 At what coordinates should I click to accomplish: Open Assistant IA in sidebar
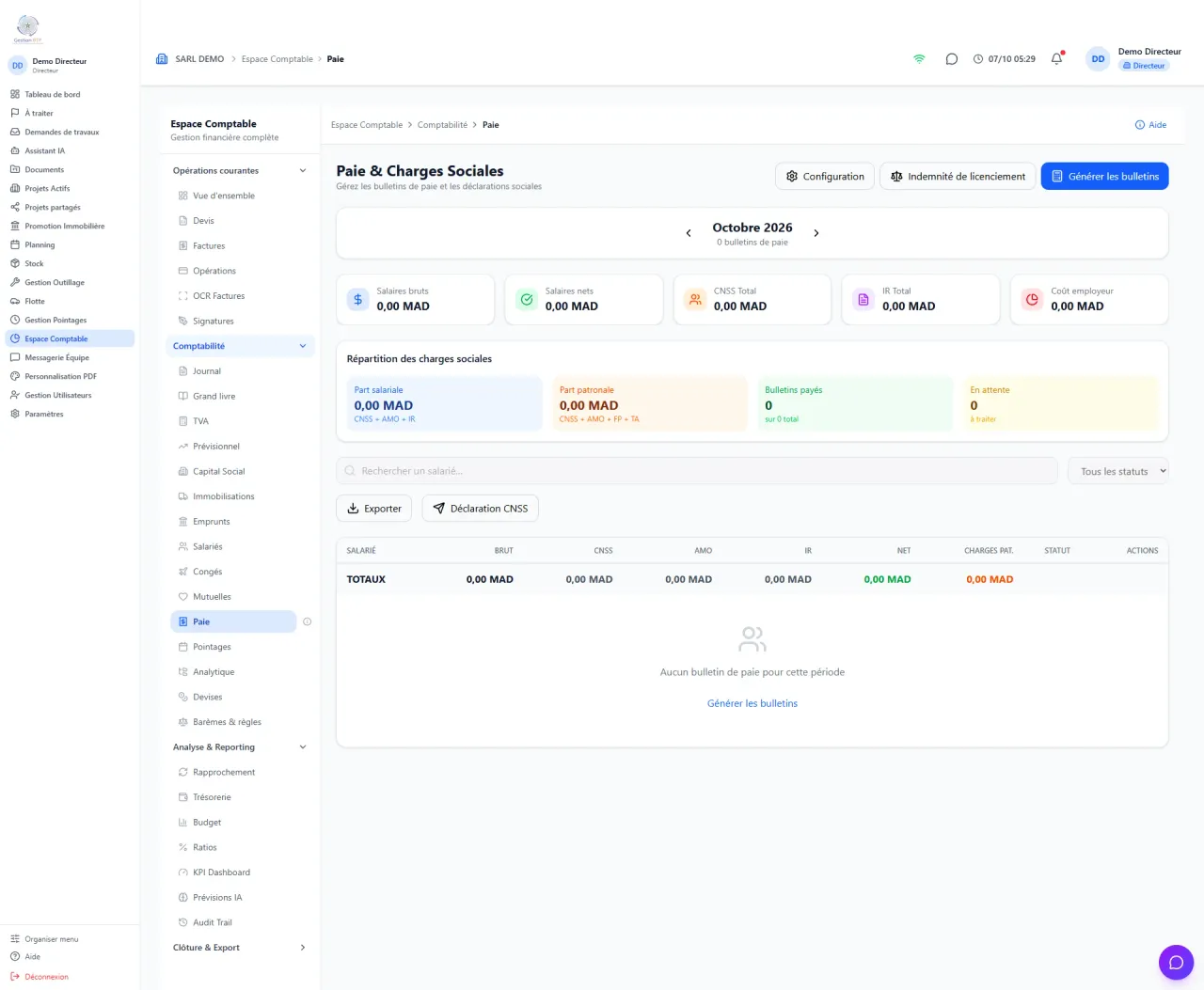pos(68,150)
